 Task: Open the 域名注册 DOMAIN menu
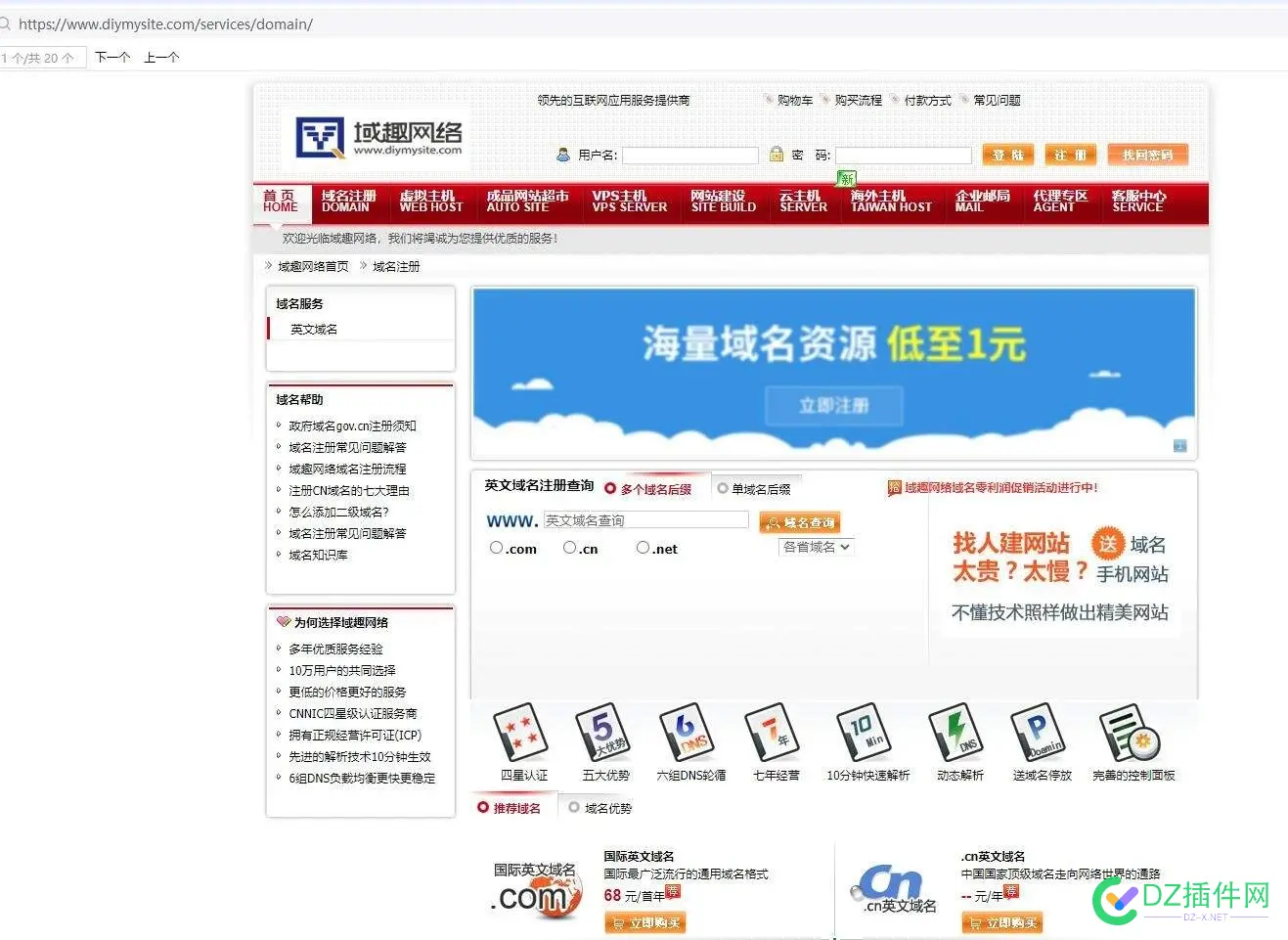tap(348, 201)
